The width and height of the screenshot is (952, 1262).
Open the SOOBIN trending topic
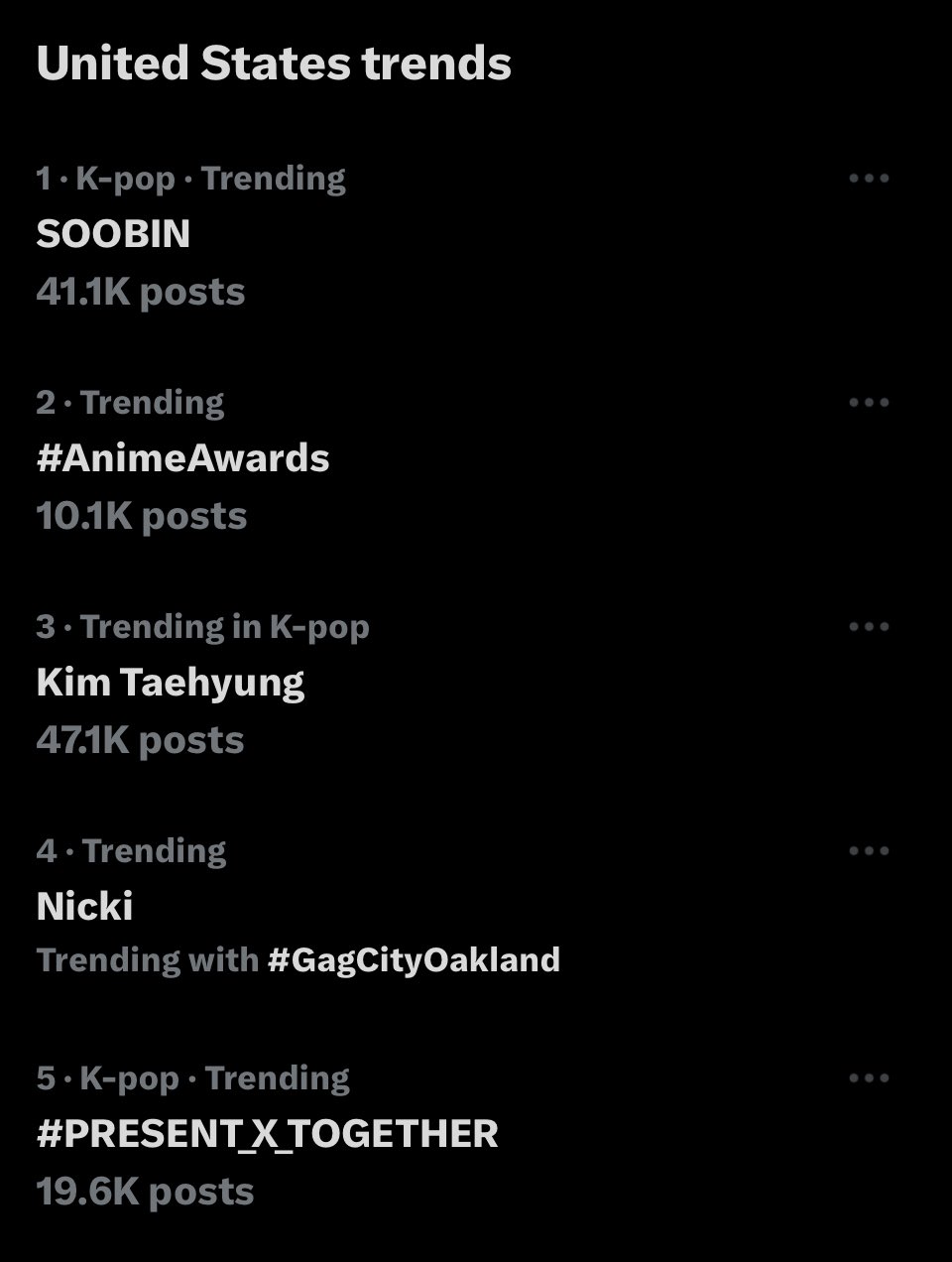(x=113, y=234)
